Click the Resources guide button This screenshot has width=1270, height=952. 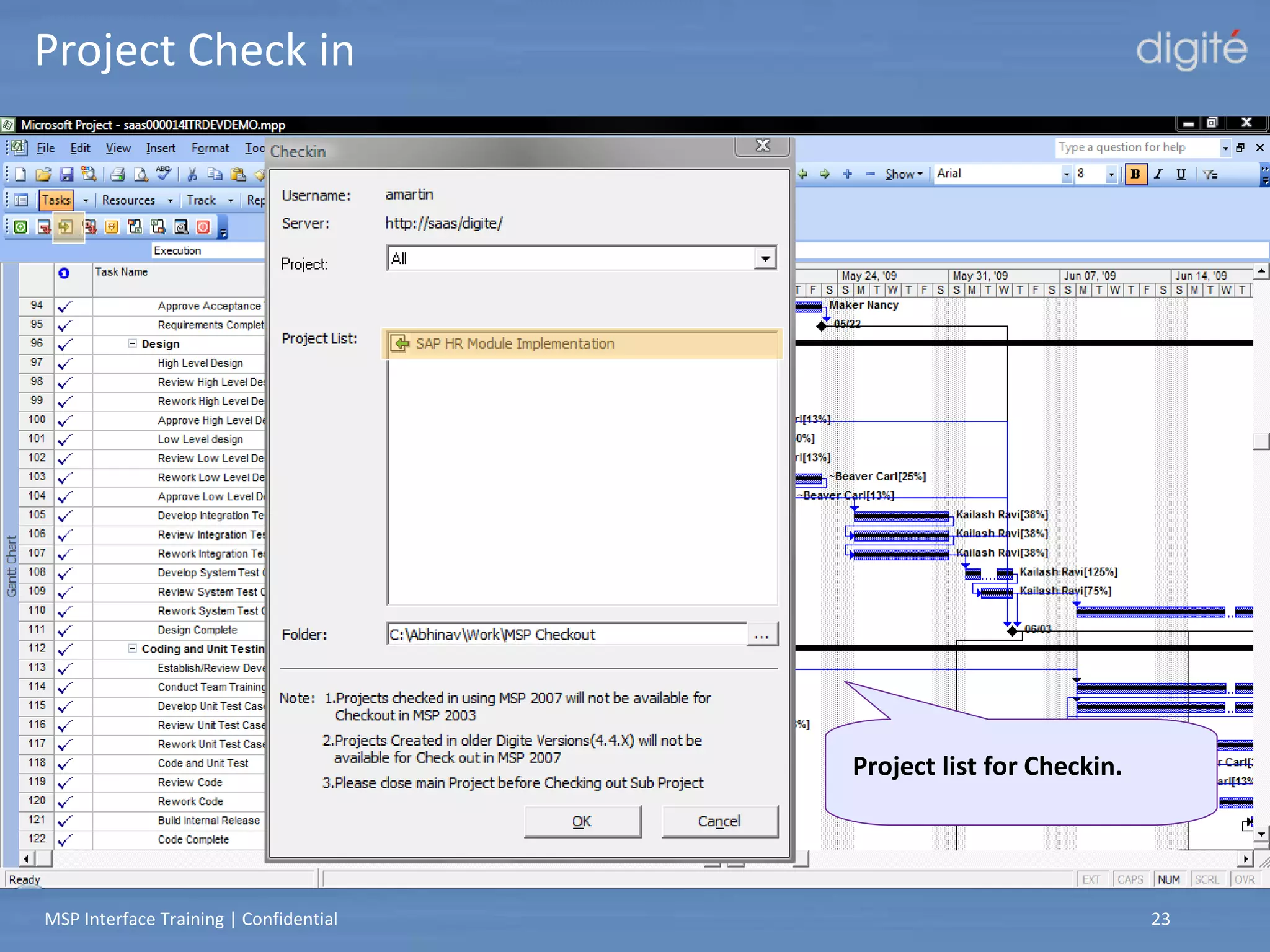(x=128, y=200)
